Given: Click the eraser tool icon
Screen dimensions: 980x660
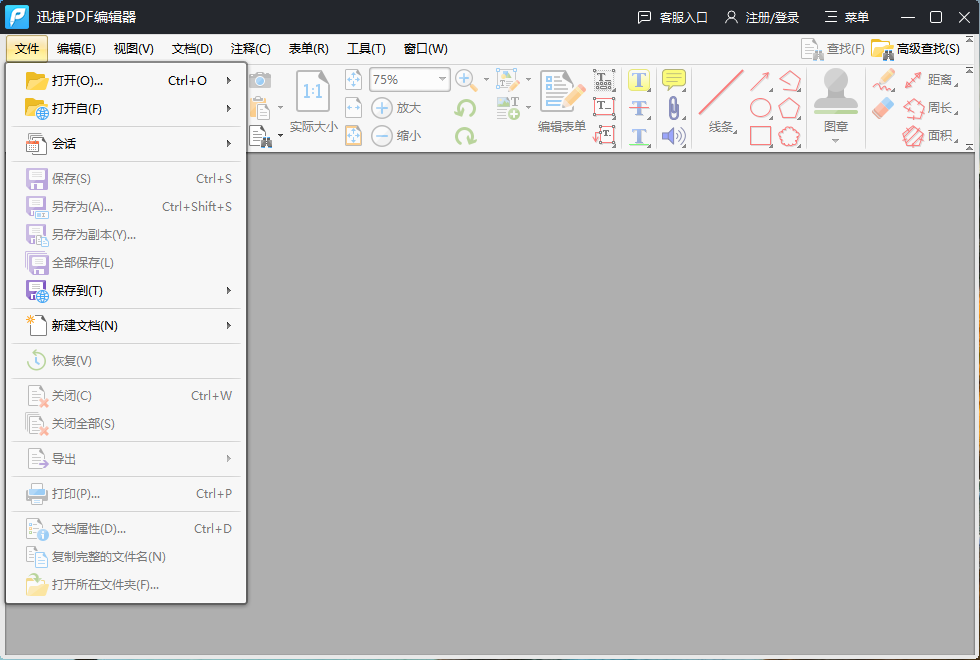Looking at the screenshot, I should pos(882,108).
